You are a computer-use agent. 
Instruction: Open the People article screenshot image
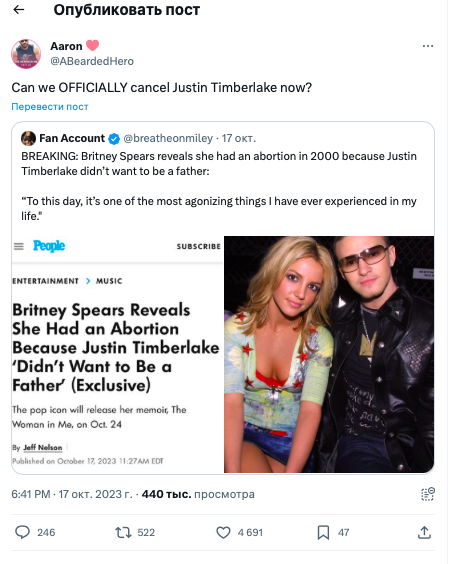point(118,354)
